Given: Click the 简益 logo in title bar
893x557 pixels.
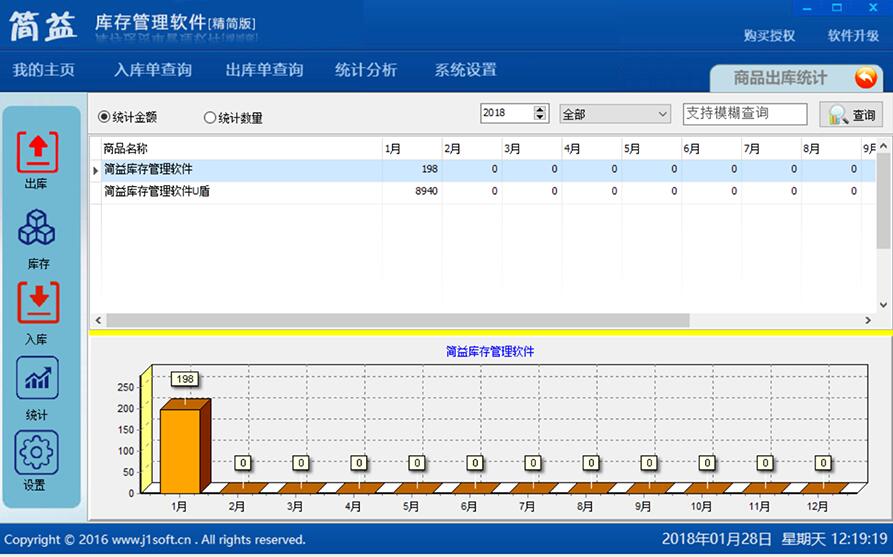Looking at the screenshot, I should click(43, 26).
